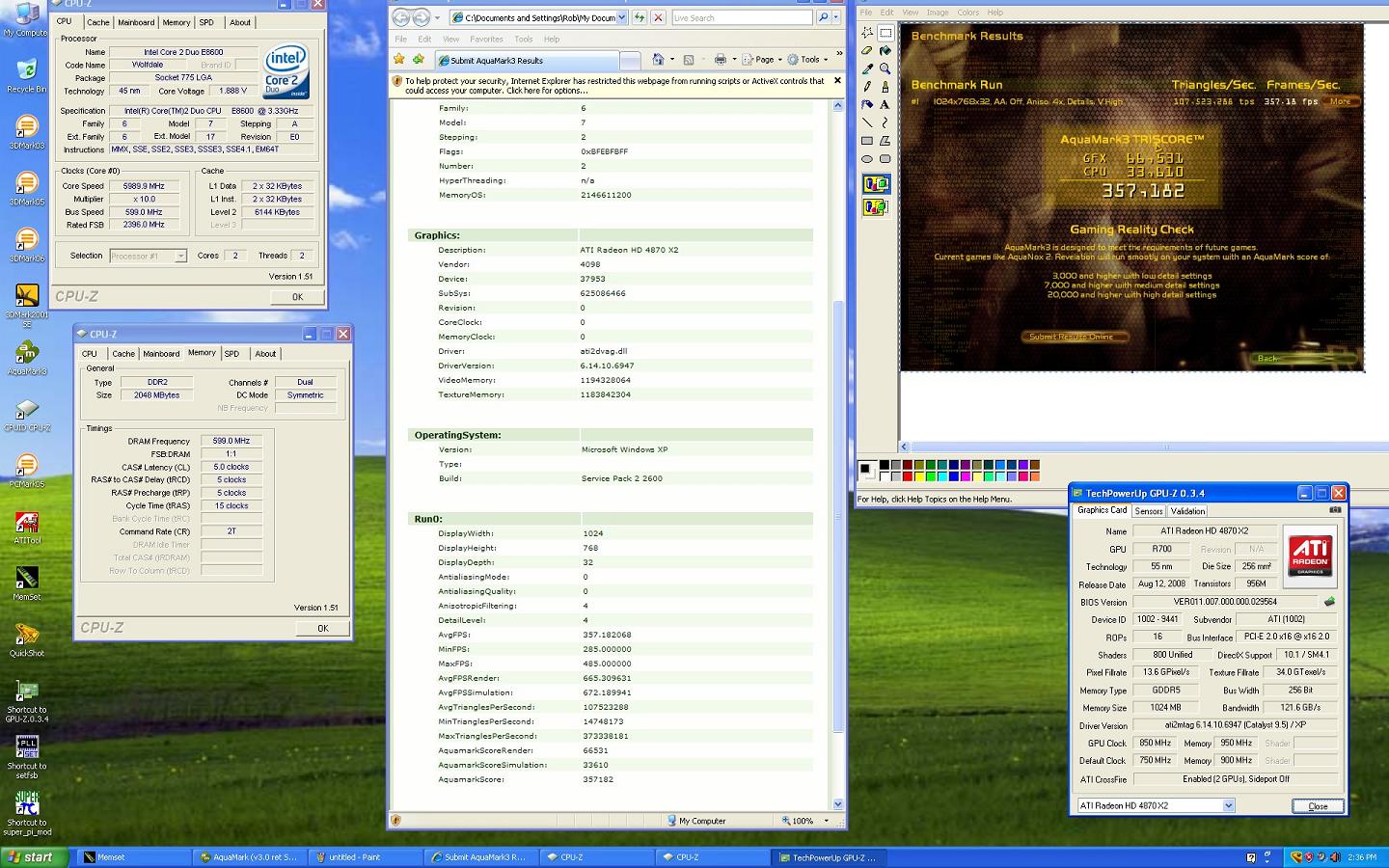The image size is (1389, 868).
Task: Select the rectangular Select tool in Paint
Action: [885, 32]
